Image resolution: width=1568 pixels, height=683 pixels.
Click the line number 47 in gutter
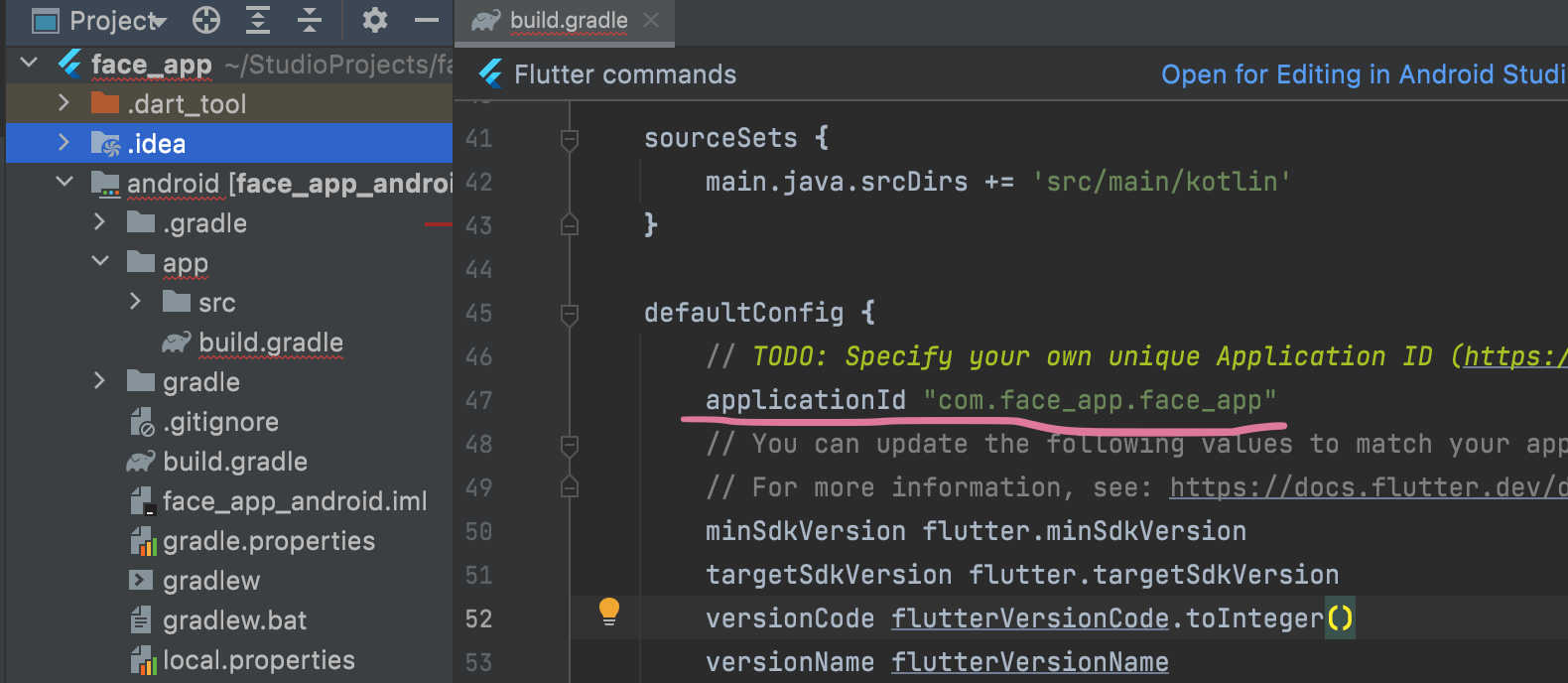478,400
